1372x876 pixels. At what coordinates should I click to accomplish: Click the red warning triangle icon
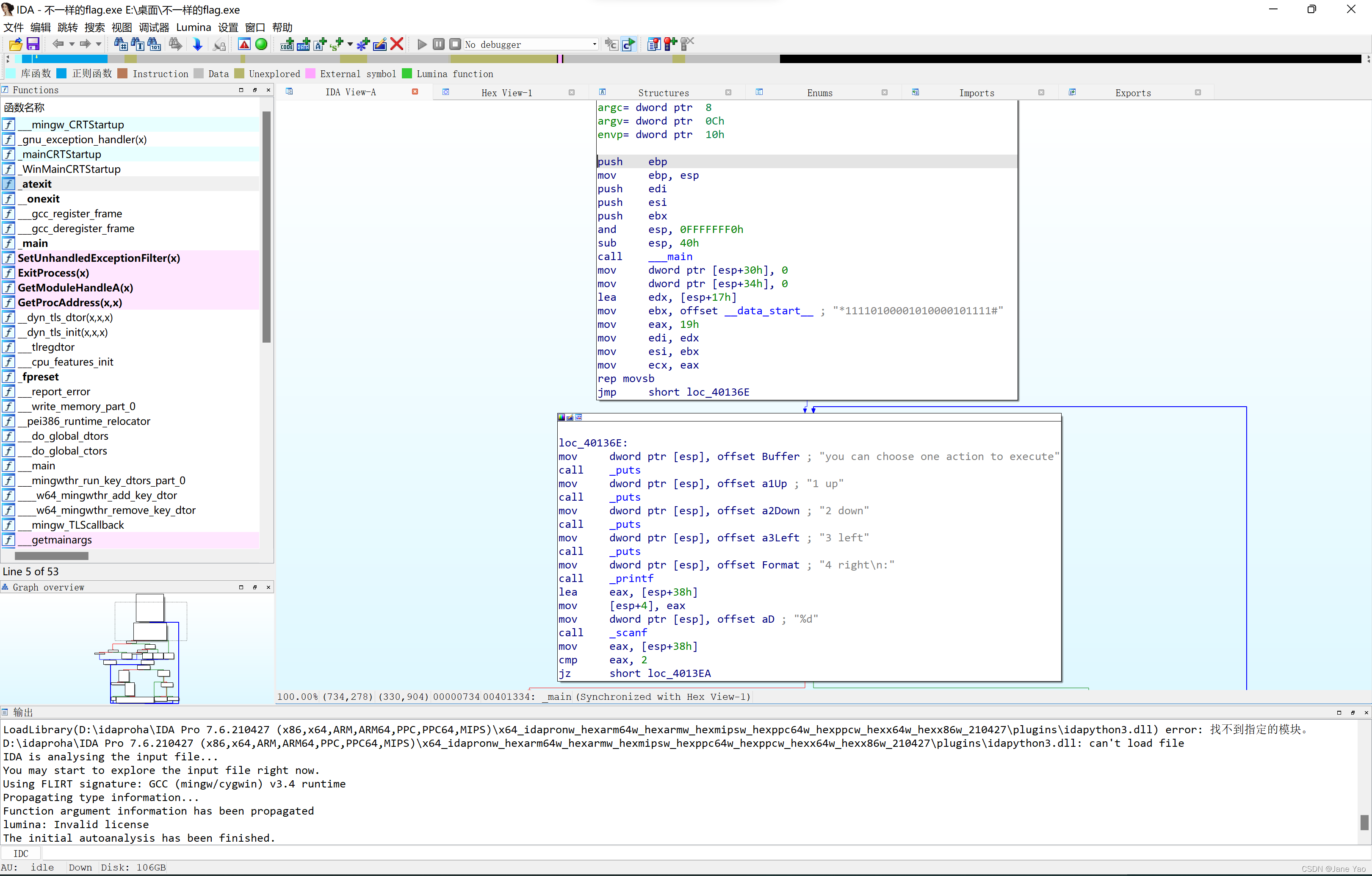244,44
